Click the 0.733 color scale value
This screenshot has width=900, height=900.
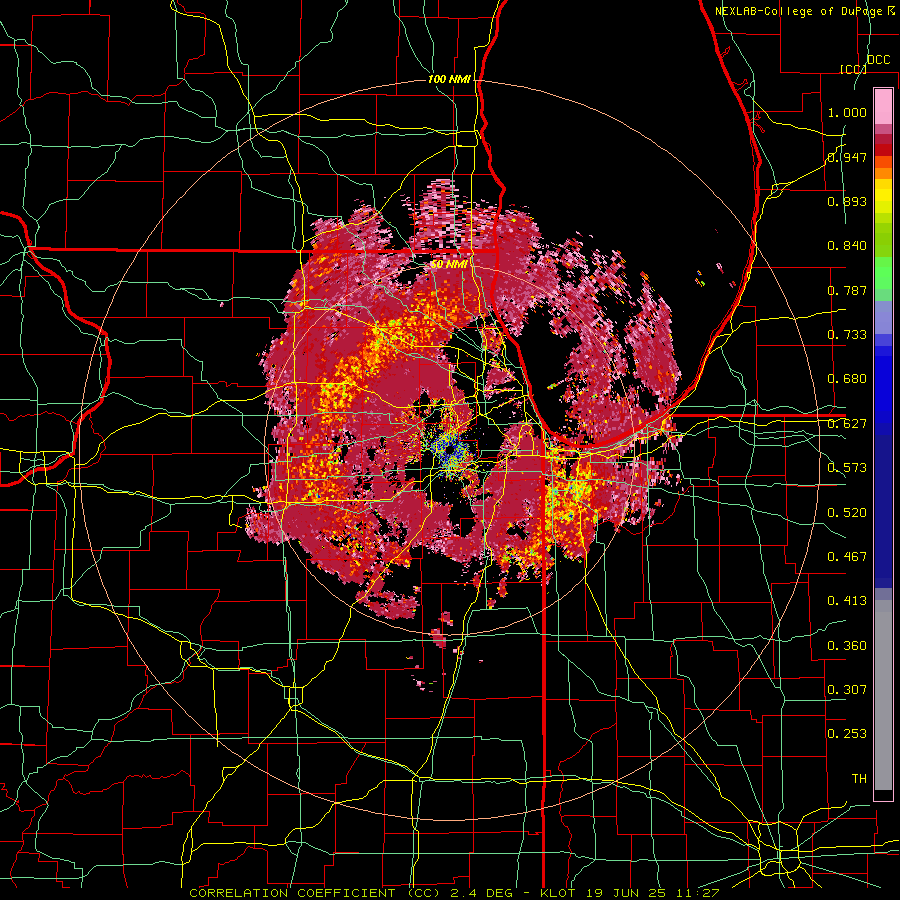847,335
